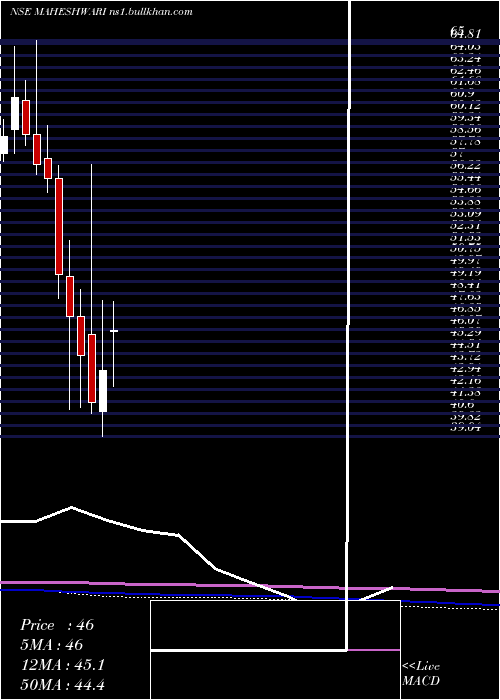Click the 60.12 price axis label
The height and width of the screenshot is (700, 500).
click(x=466, y=106)
